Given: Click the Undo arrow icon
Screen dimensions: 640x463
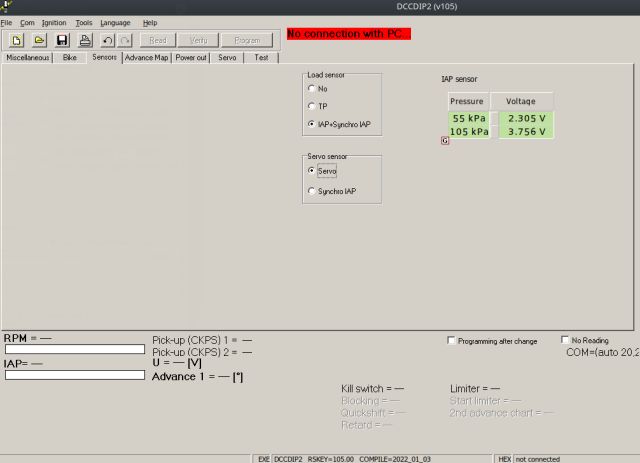Looking at the screenshot, I should tap(107, 40).
